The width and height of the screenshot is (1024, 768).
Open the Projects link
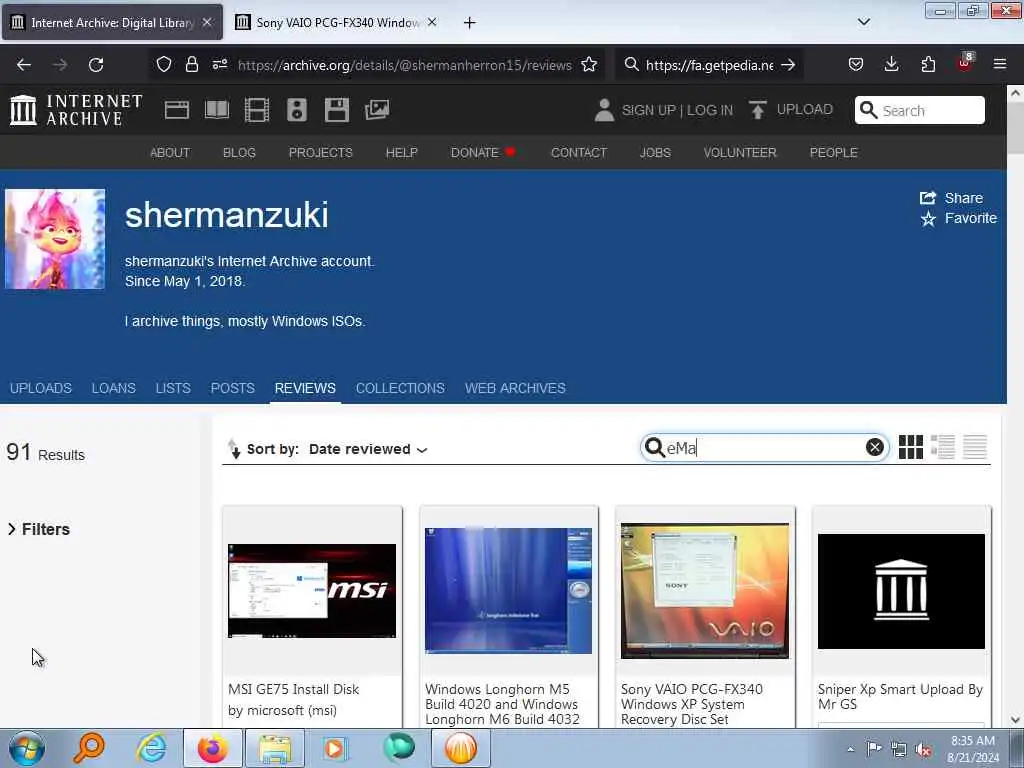point(321,153)
